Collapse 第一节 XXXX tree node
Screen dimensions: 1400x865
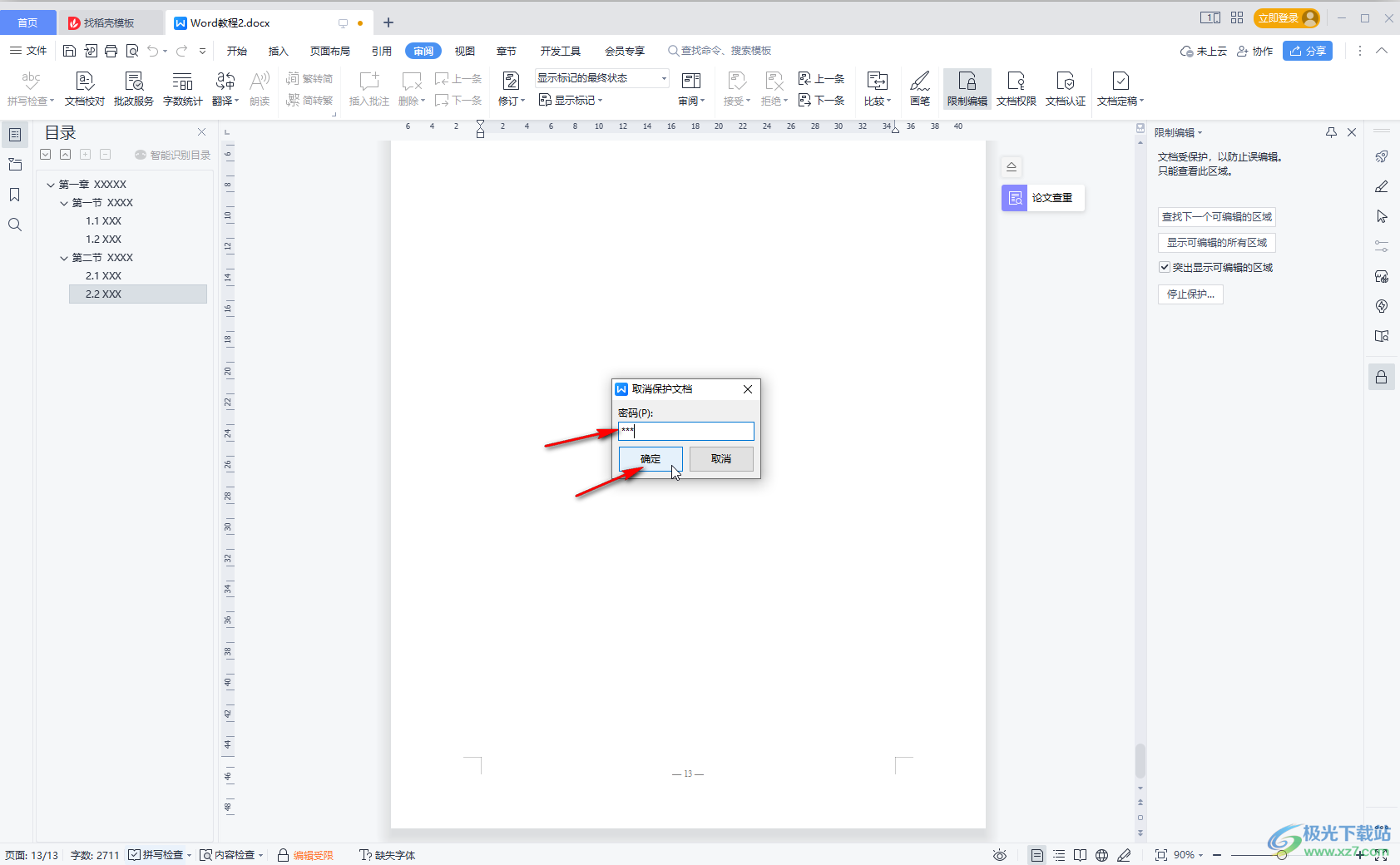pyautogui.click(x=64, y=203)
